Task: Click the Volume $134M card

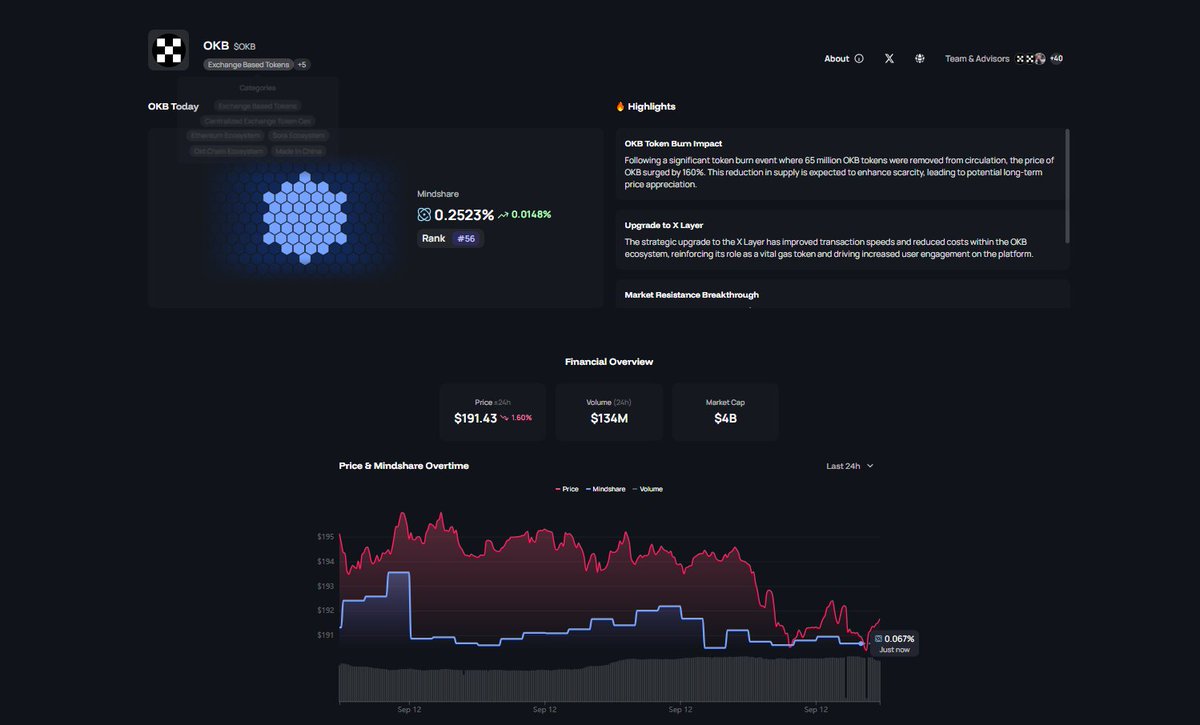Action: (x=609, y=411)
